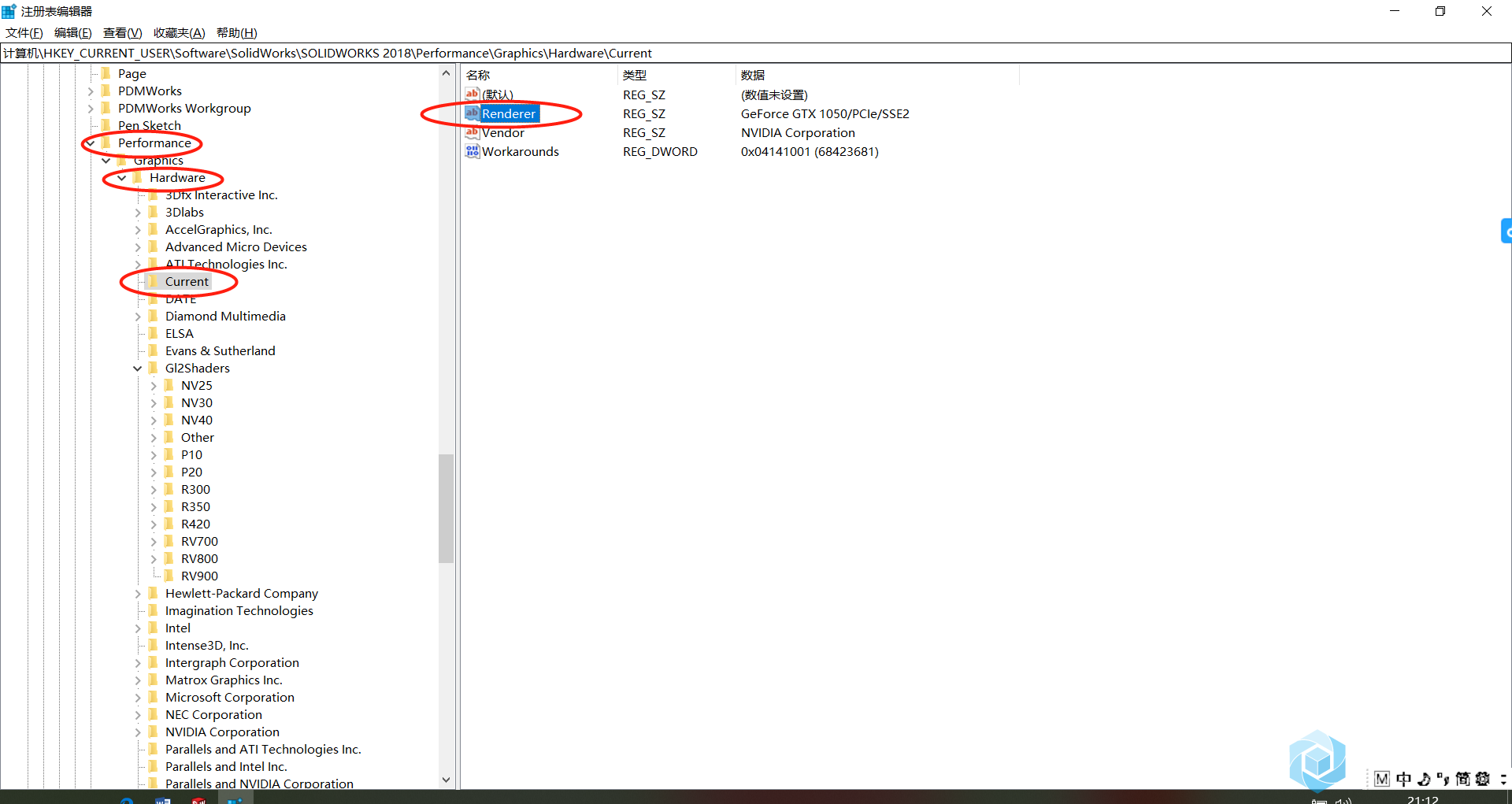Viewport: 1512px width, 804px height.
Task: Collapse the Gl2Shaders key
Action: pyautogui.click(x=138, y=369)
